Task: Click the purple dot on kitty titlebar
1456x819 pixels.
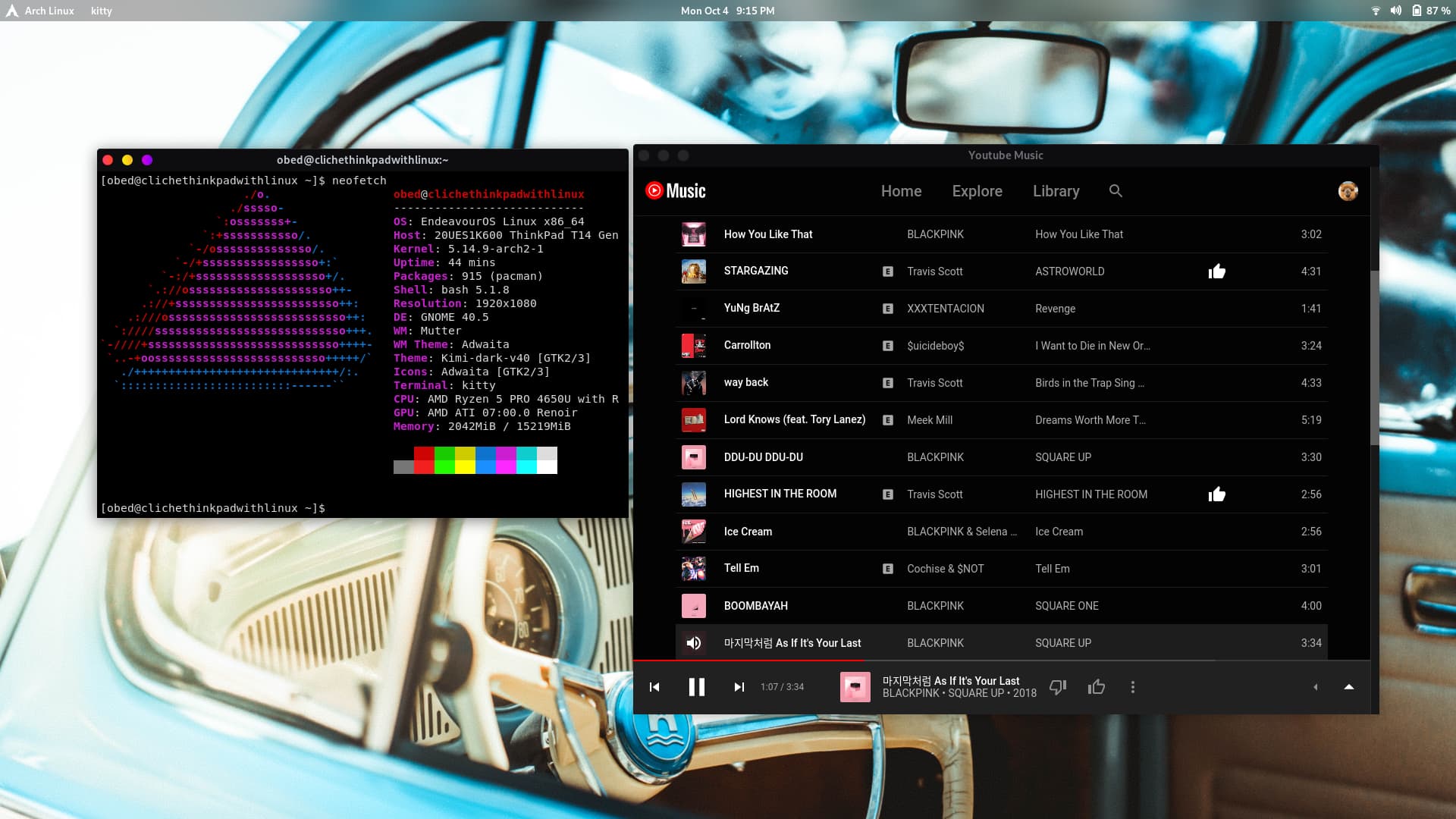Action: click(147, 160)
